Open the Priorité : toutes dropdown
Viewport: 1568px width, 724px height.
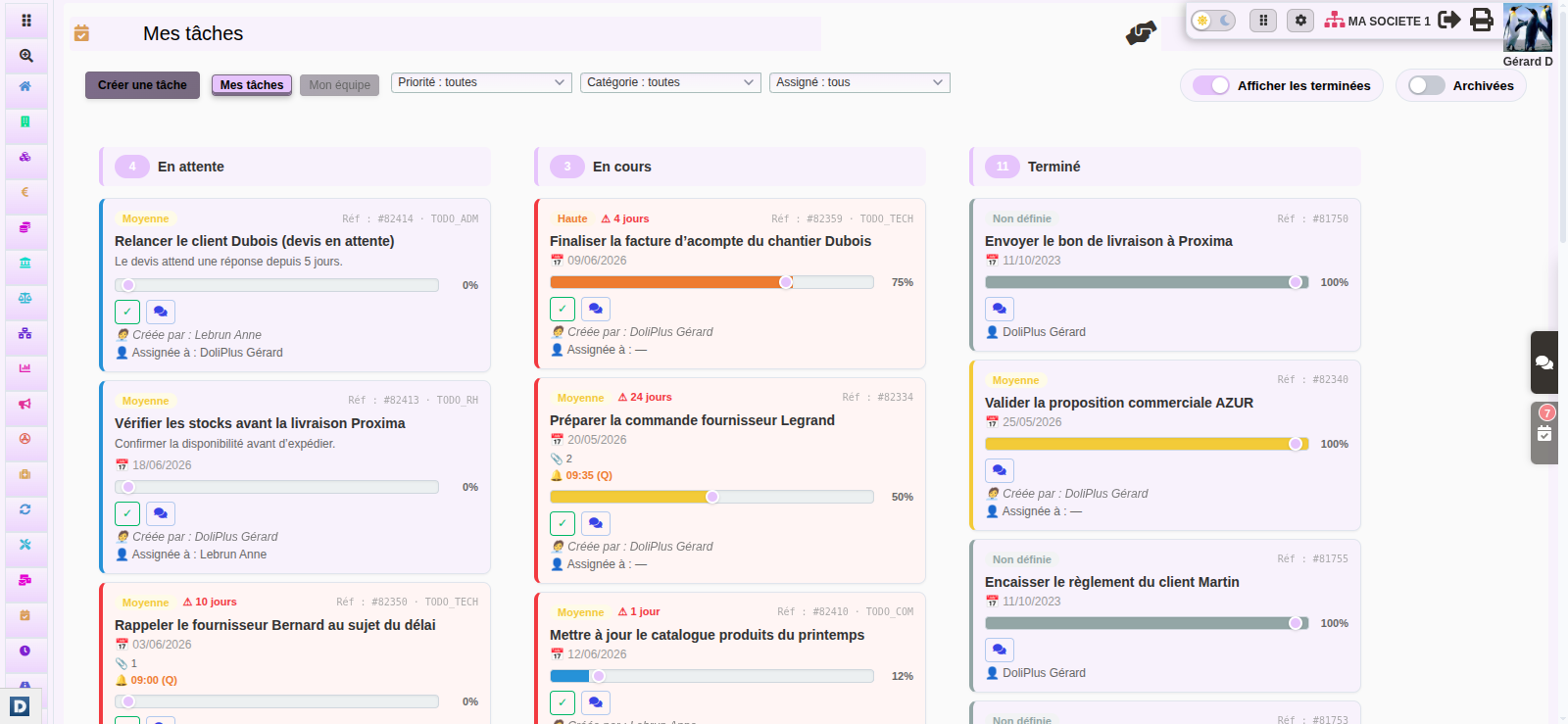[481, 82]
